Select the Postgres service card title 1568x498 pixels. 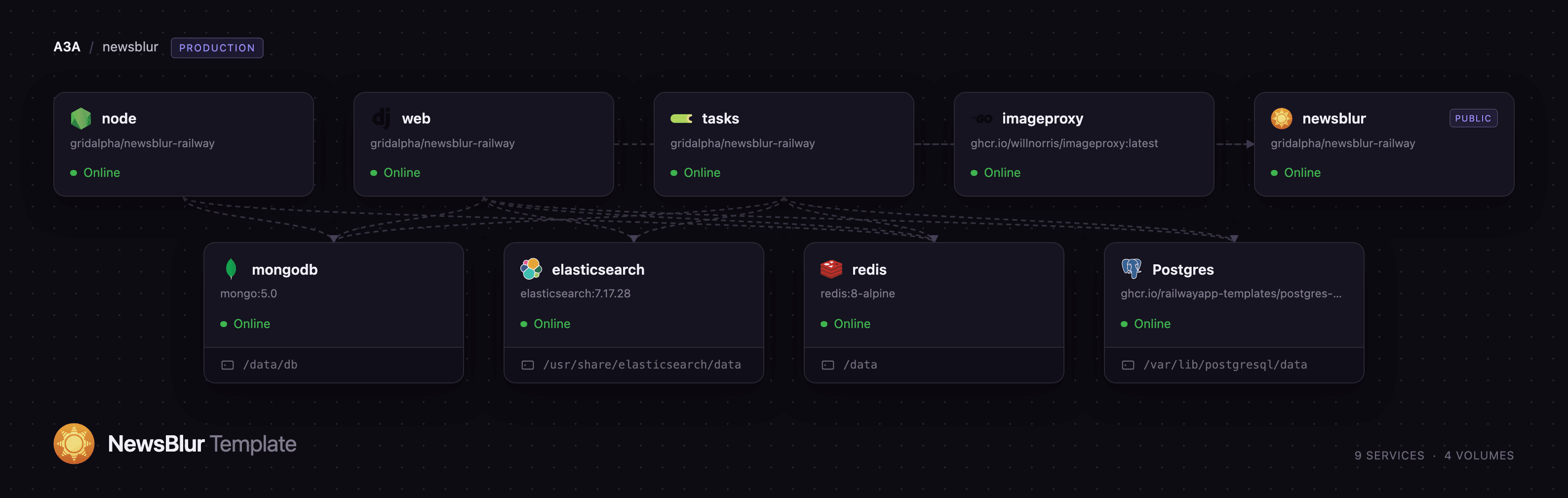click(x=1183, y=270)
